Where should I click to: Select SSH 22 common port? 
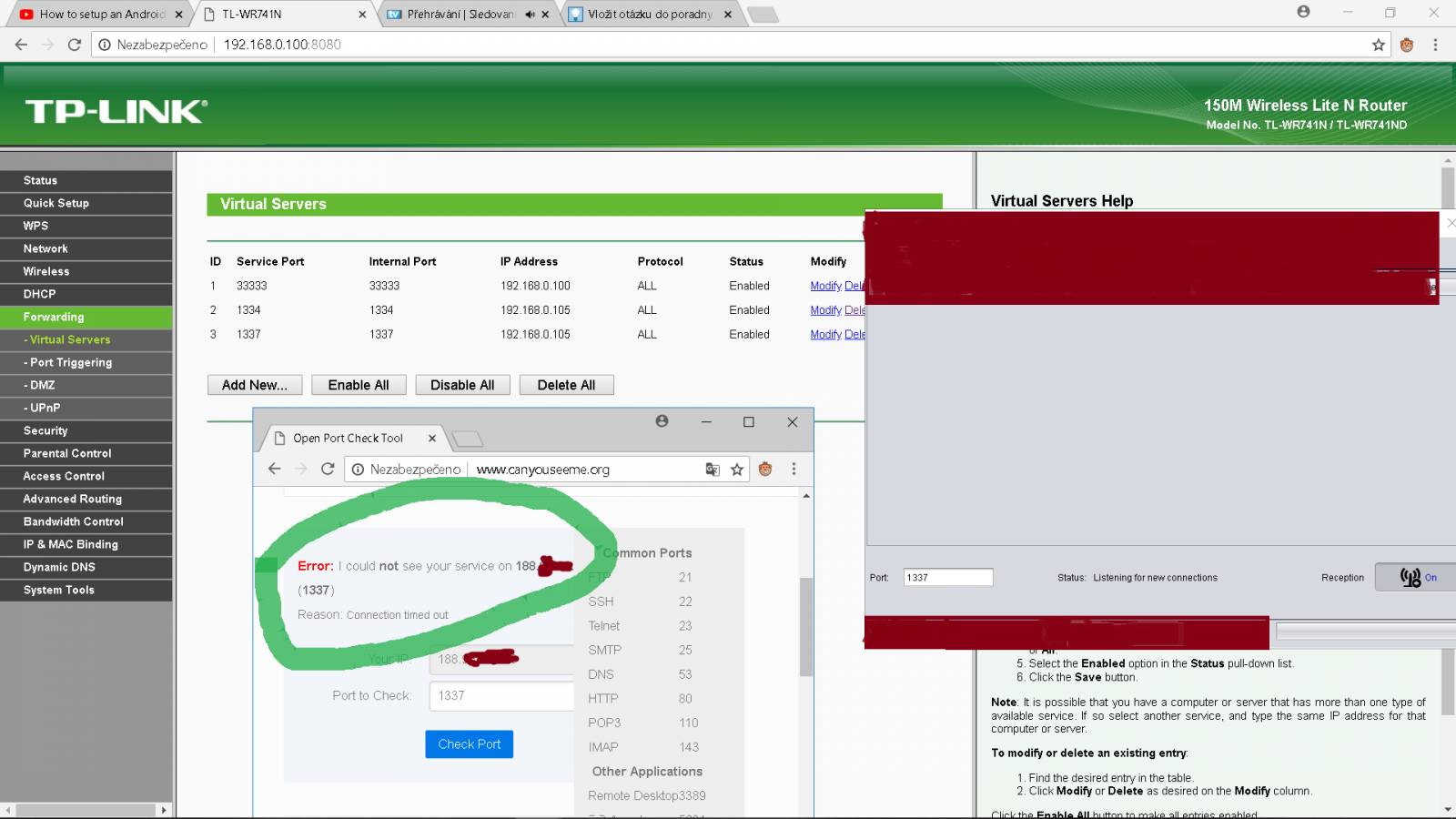[x=640, y=602]
